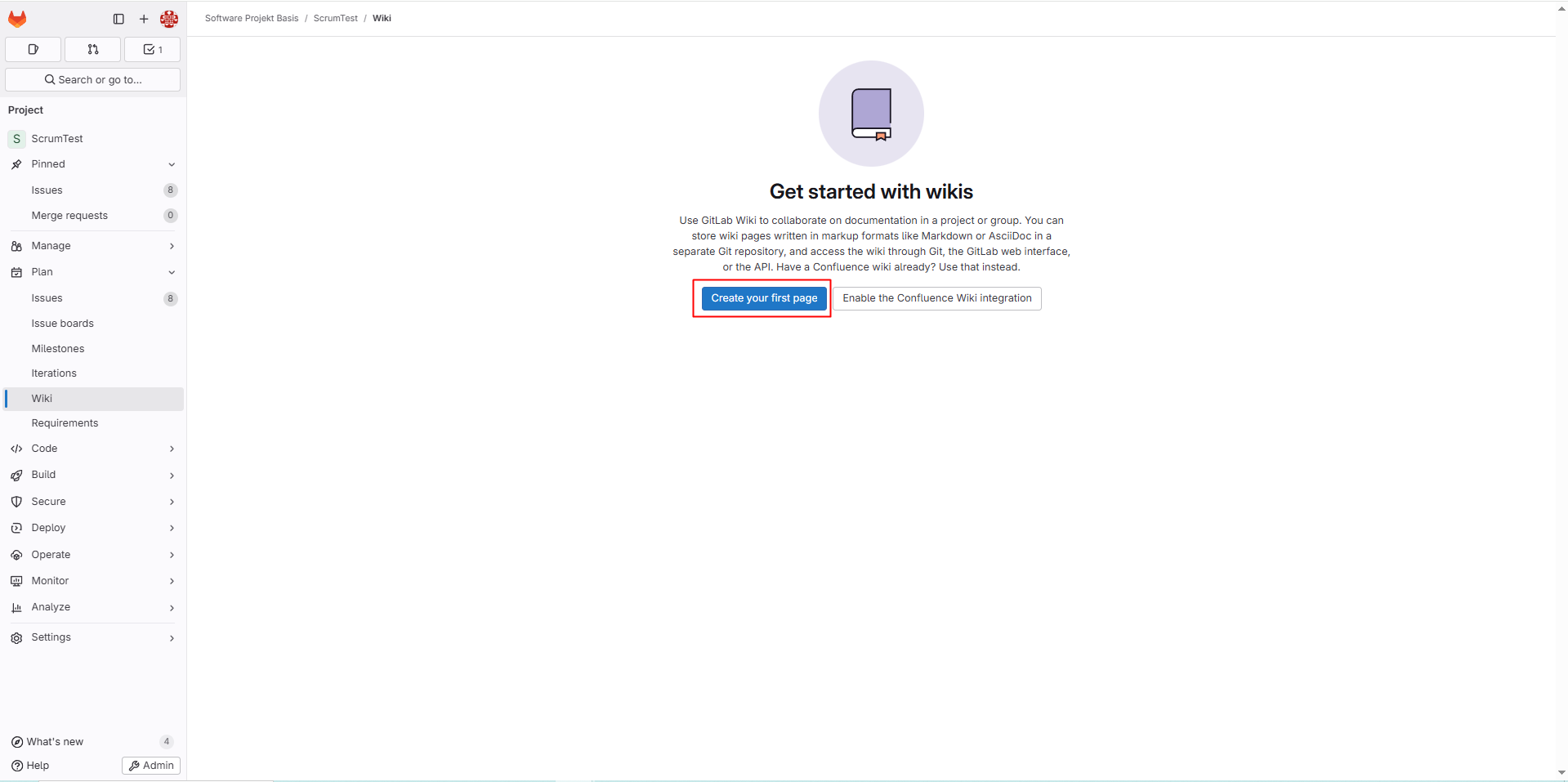Open assigned issues icon button

click(x=34, y=50)
